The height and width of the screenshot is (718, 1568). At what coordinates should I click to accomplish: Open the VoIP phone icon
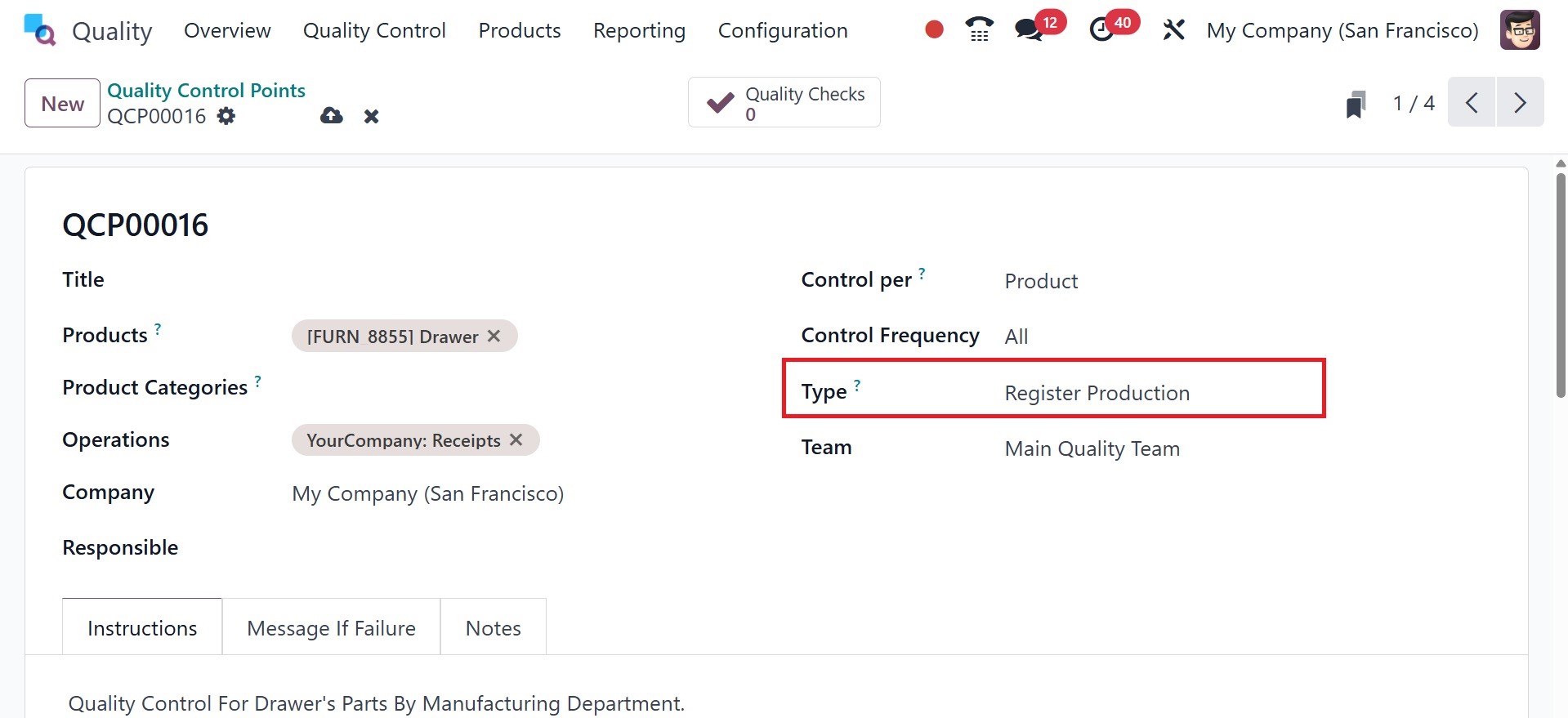tap(979, 30)
